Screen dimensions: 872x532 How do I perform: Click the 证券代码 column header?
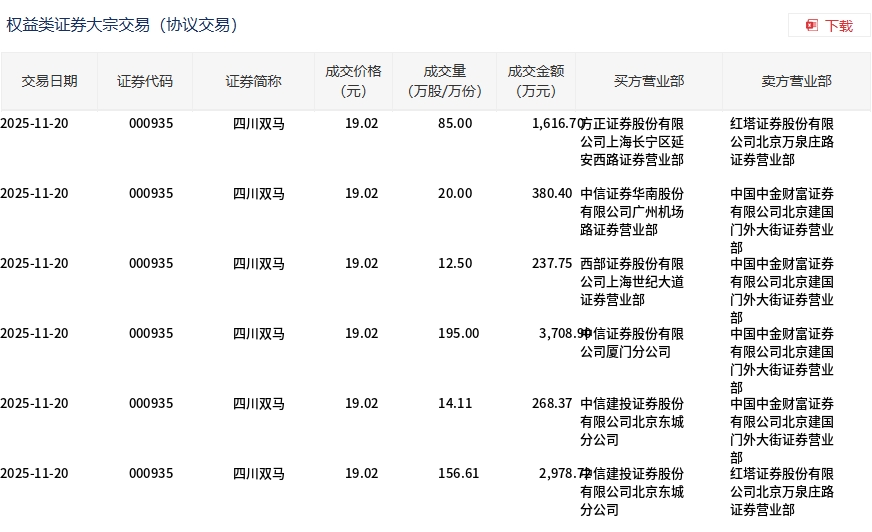pos(145,81)
